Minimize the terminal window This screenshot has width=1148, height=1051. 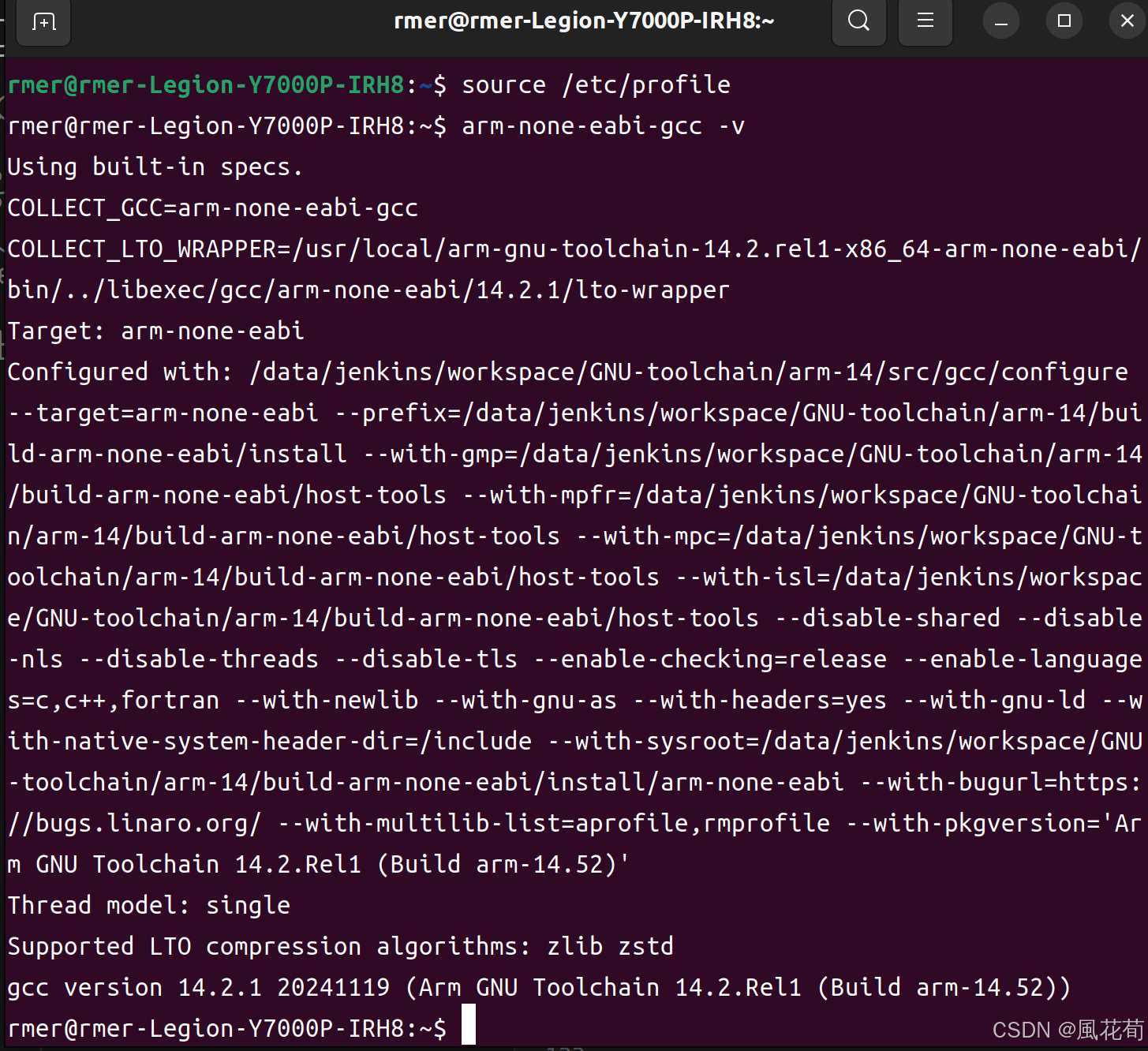1001,21
